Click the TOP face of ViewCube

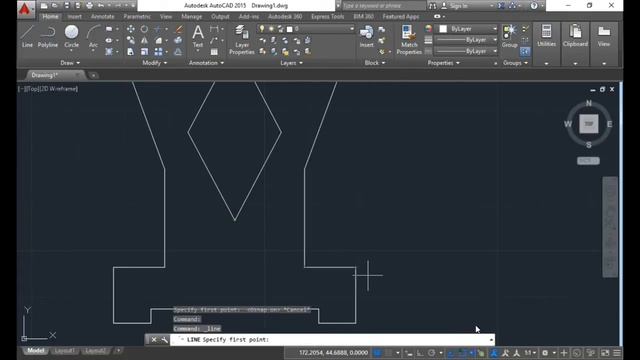pyautogui.click(x=589, y=124)
